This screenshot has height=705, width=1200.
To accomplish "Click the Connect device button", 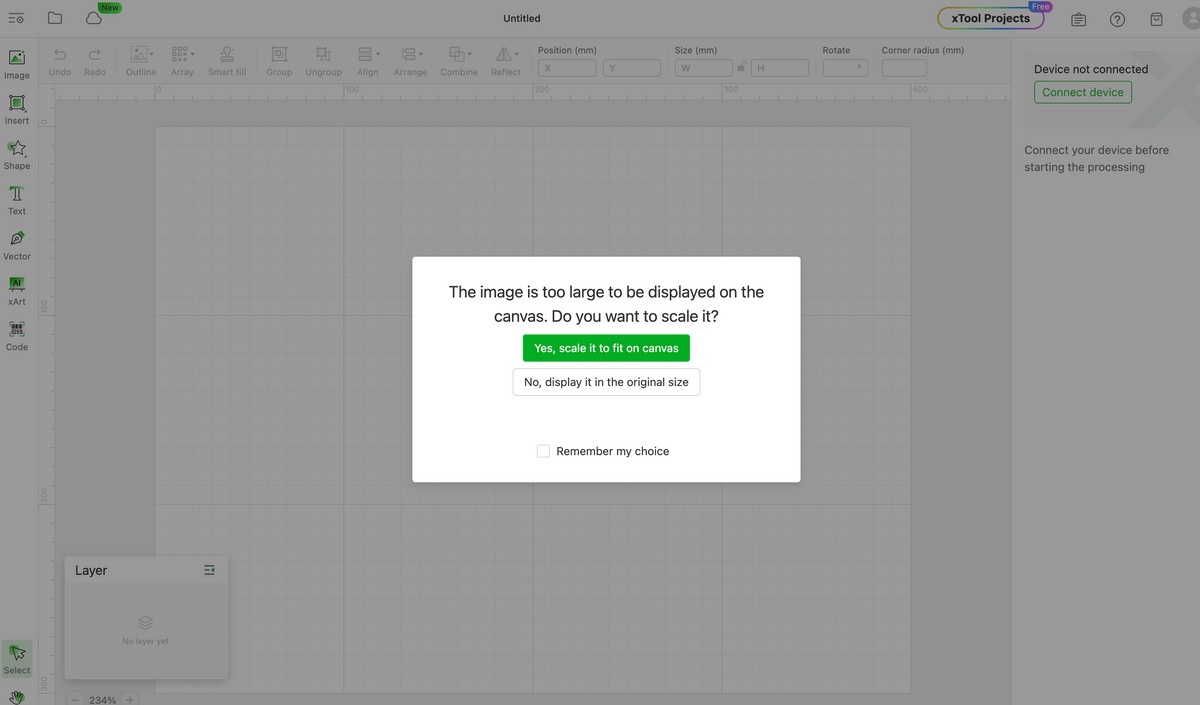I will click(x=1083, y=92).
